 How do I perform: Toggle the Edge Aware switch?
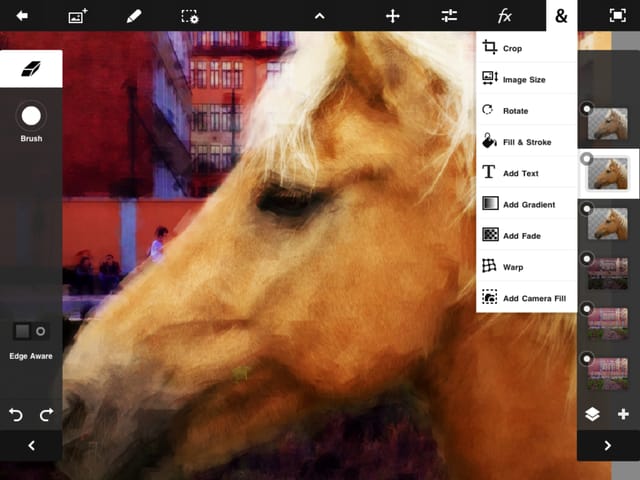click(31, 331)
